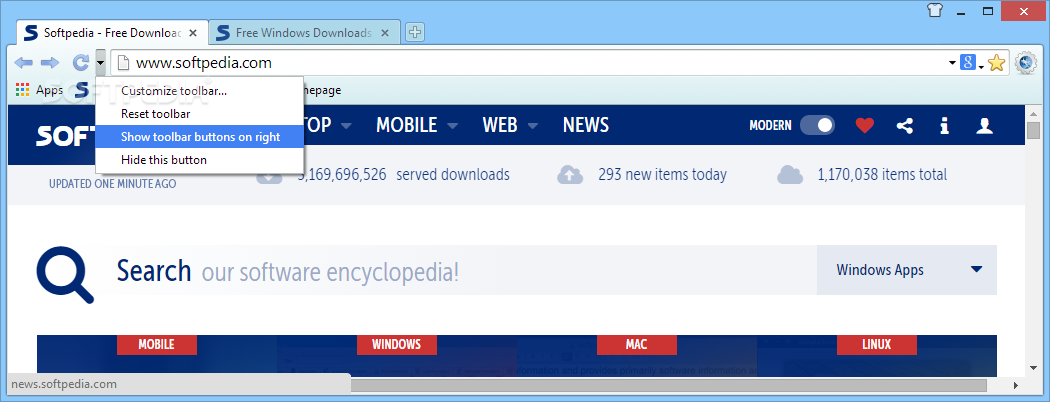The height and width of the screenshot is (402, 1050).
Task: Click the cloud upload new items icon
Action: pyautogui.click(x=570, y=175)
